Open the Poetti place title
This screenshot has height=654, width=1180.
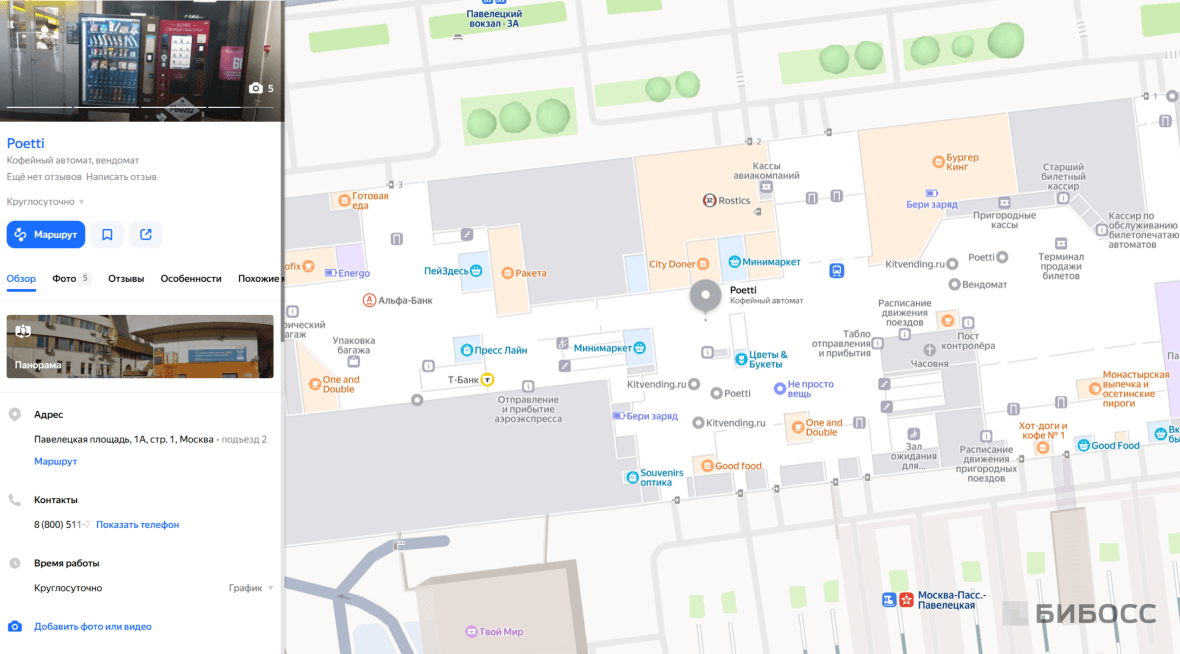[x=26, y=143]
